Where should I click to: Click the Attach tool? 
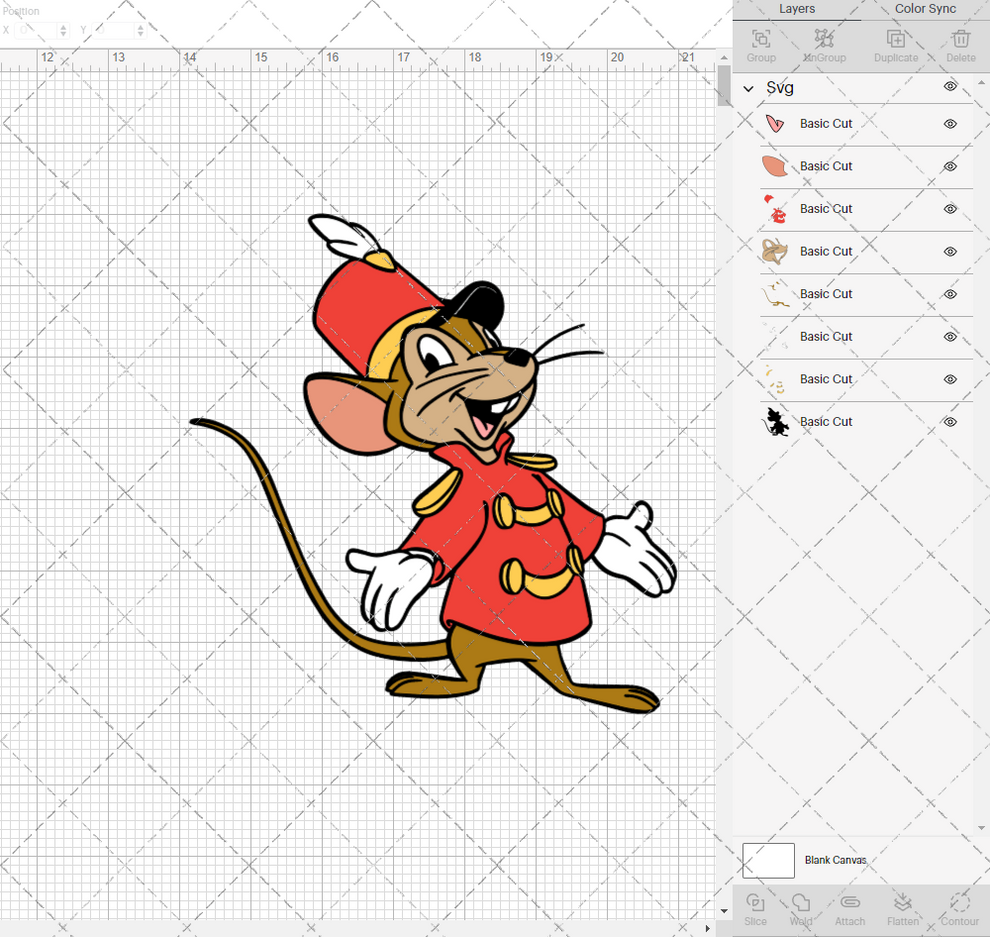pyautogui.click(x=850, y=910)
